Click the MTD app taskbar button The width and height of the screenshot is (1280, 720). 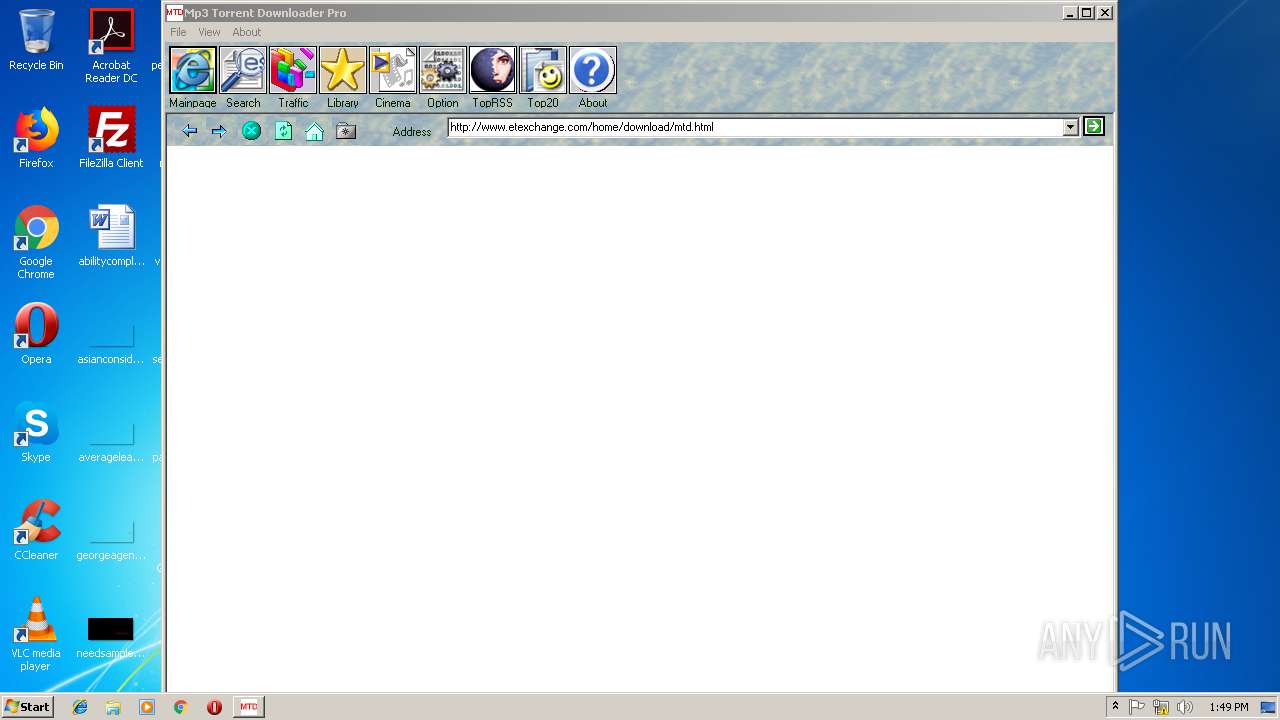pyautogui.click(x=249, y=707)
